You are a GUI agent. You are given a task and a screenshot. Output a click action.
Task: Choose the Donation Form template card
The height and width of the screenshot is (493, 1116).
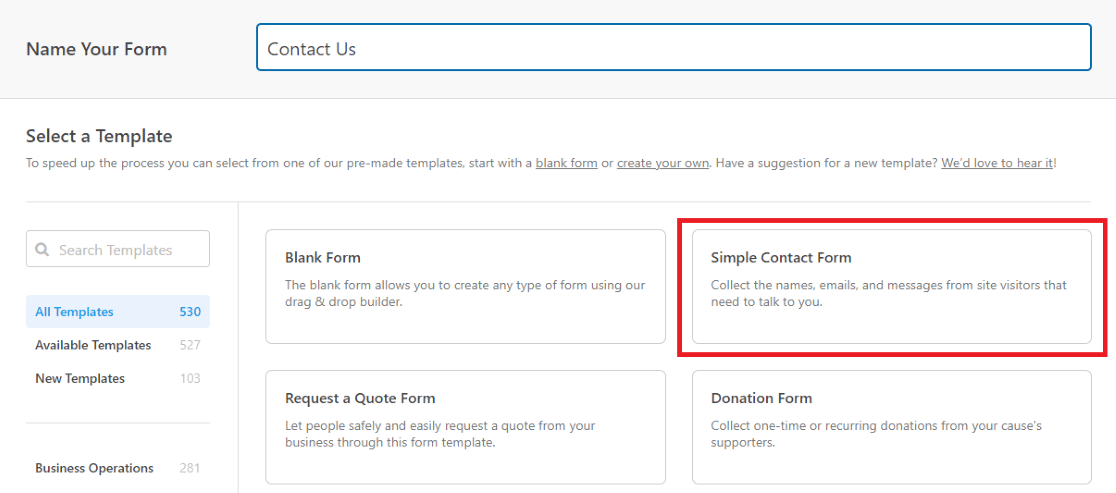(892, 427)
